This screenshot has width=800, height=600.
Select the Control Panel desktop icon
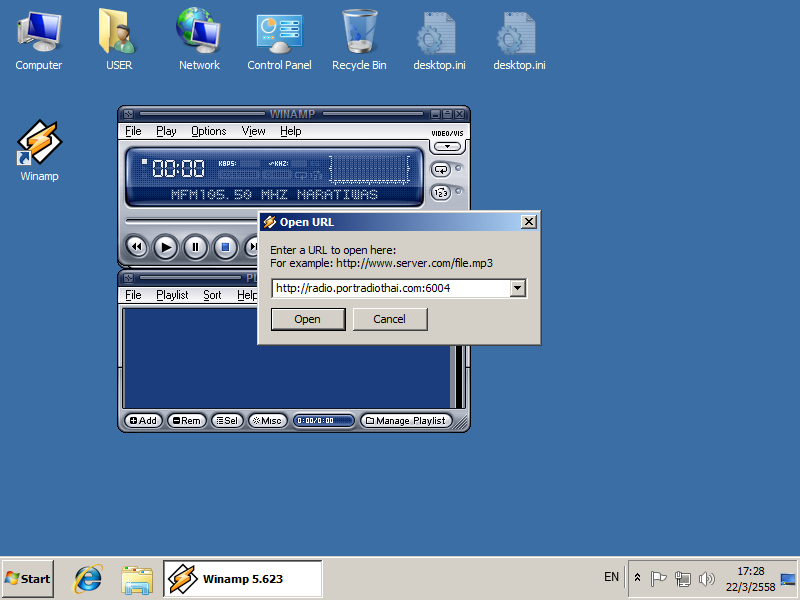279,42
